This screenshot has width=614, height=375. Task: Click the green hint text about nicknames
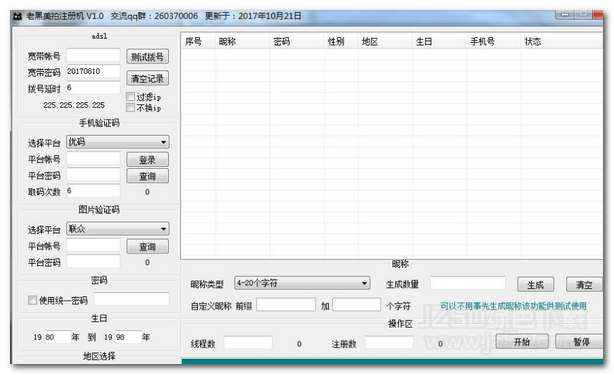[x=513, y=306]
